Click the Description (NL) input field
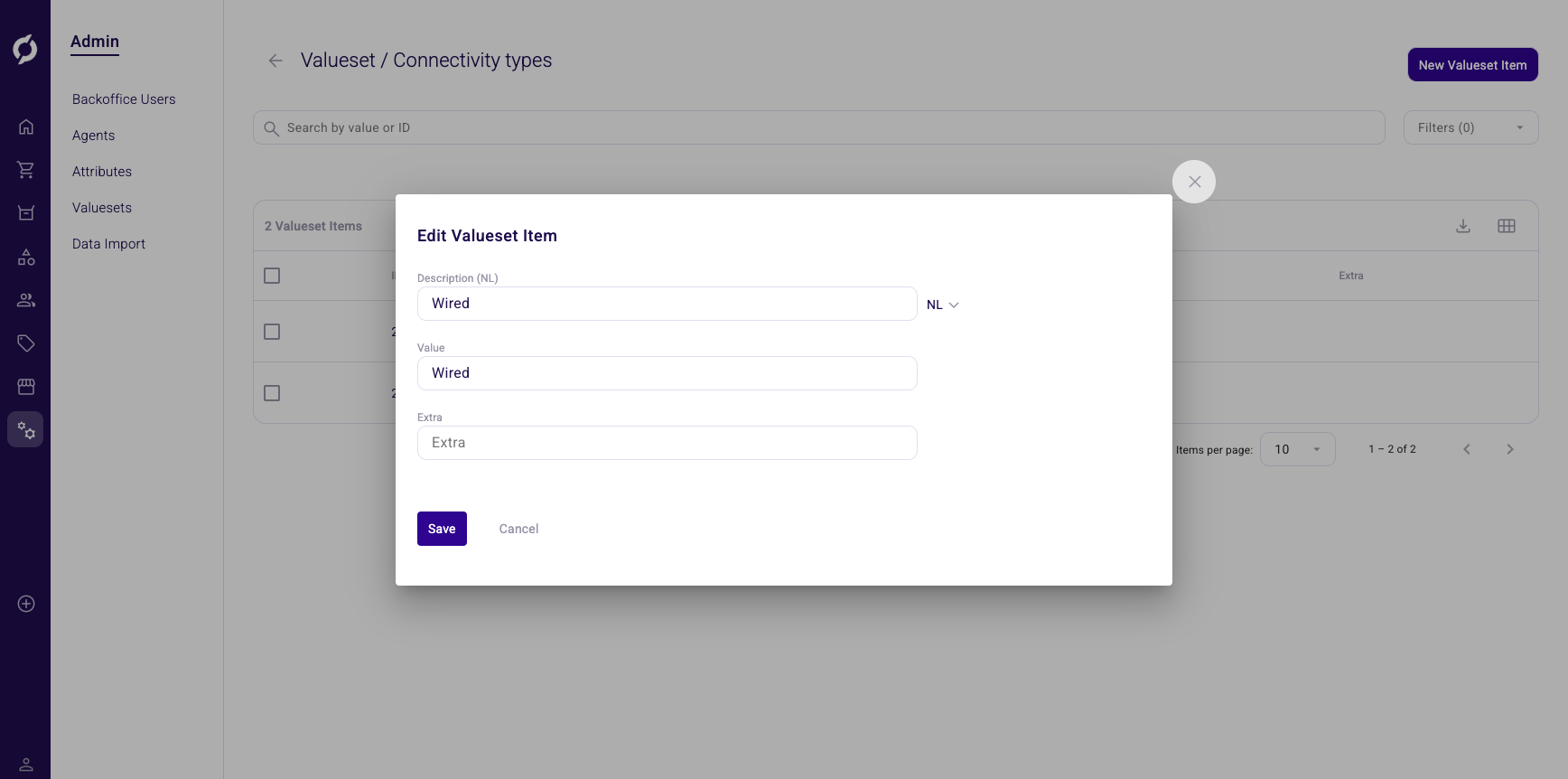The image size is (1568, 779). (667, 304)
